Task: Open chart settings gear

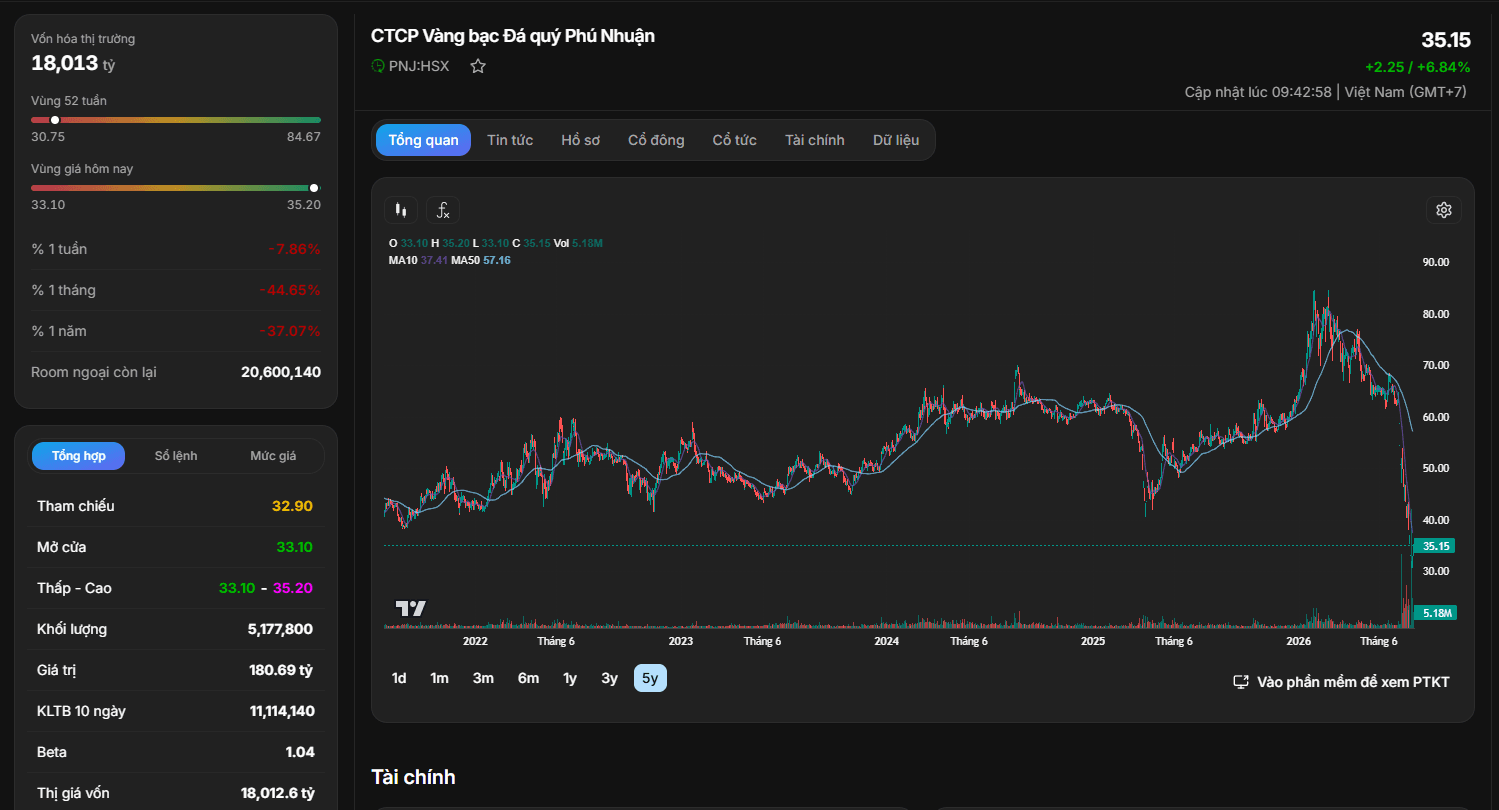Action: pos(1443,210)
